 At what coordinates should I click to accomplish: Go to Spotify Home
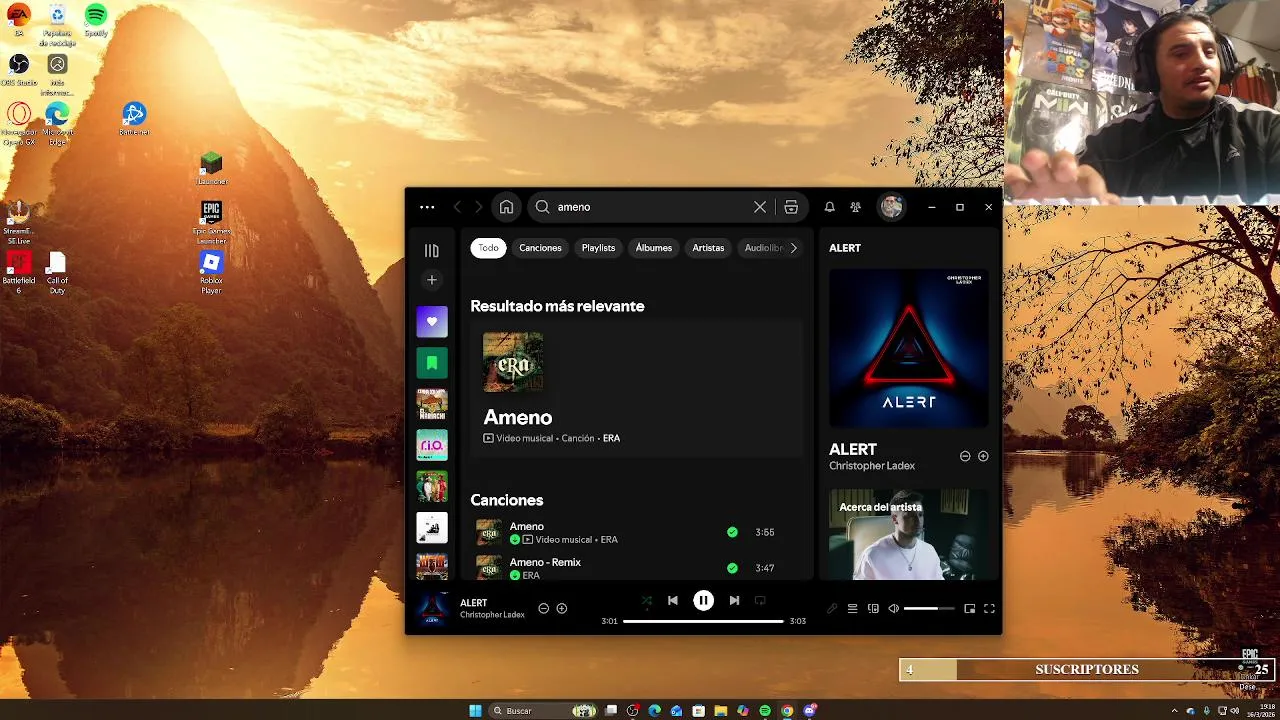pos(506,207)
